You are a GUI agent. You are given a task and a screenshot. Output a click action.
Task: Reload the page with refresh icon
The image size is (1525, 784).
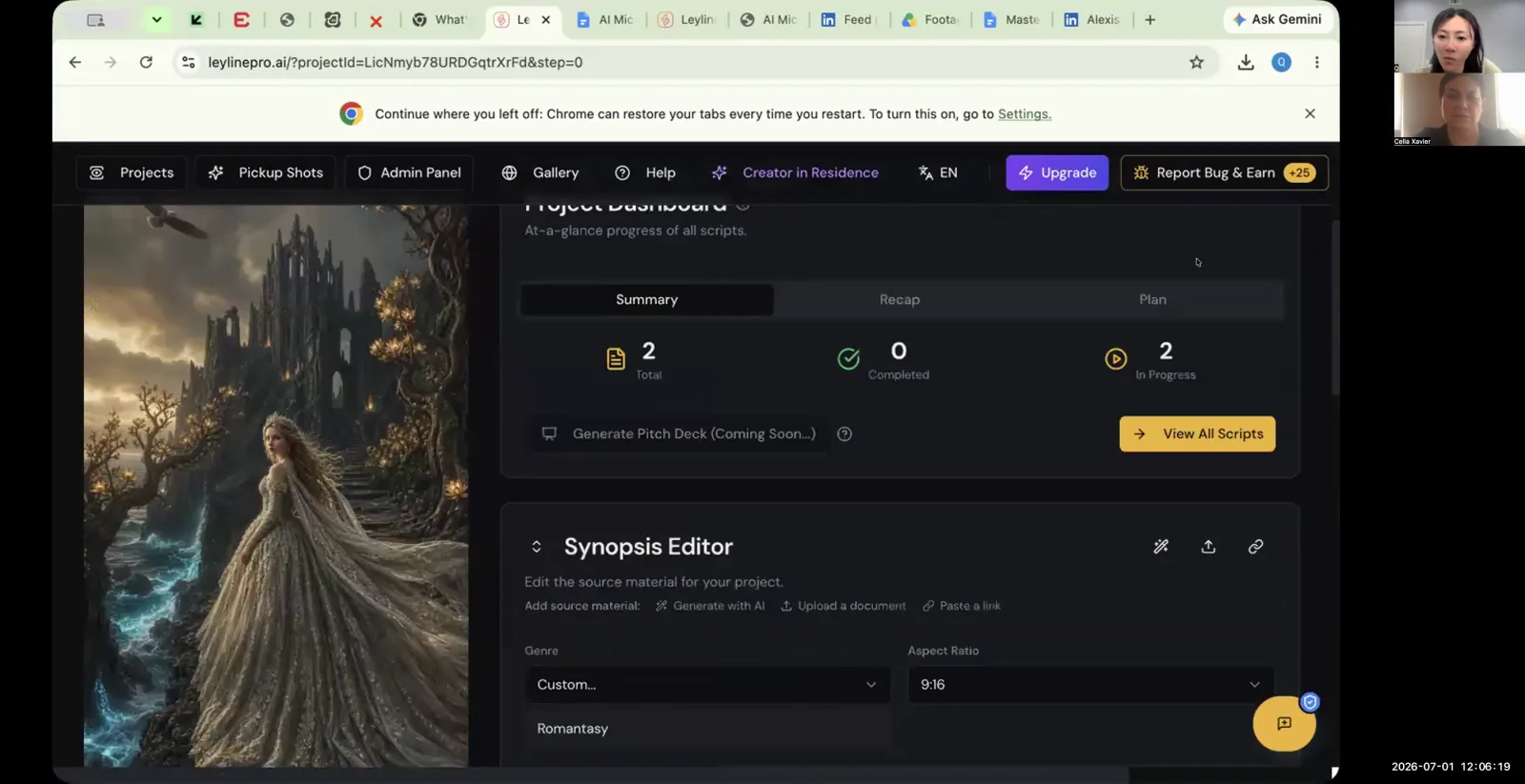(146, 62)
